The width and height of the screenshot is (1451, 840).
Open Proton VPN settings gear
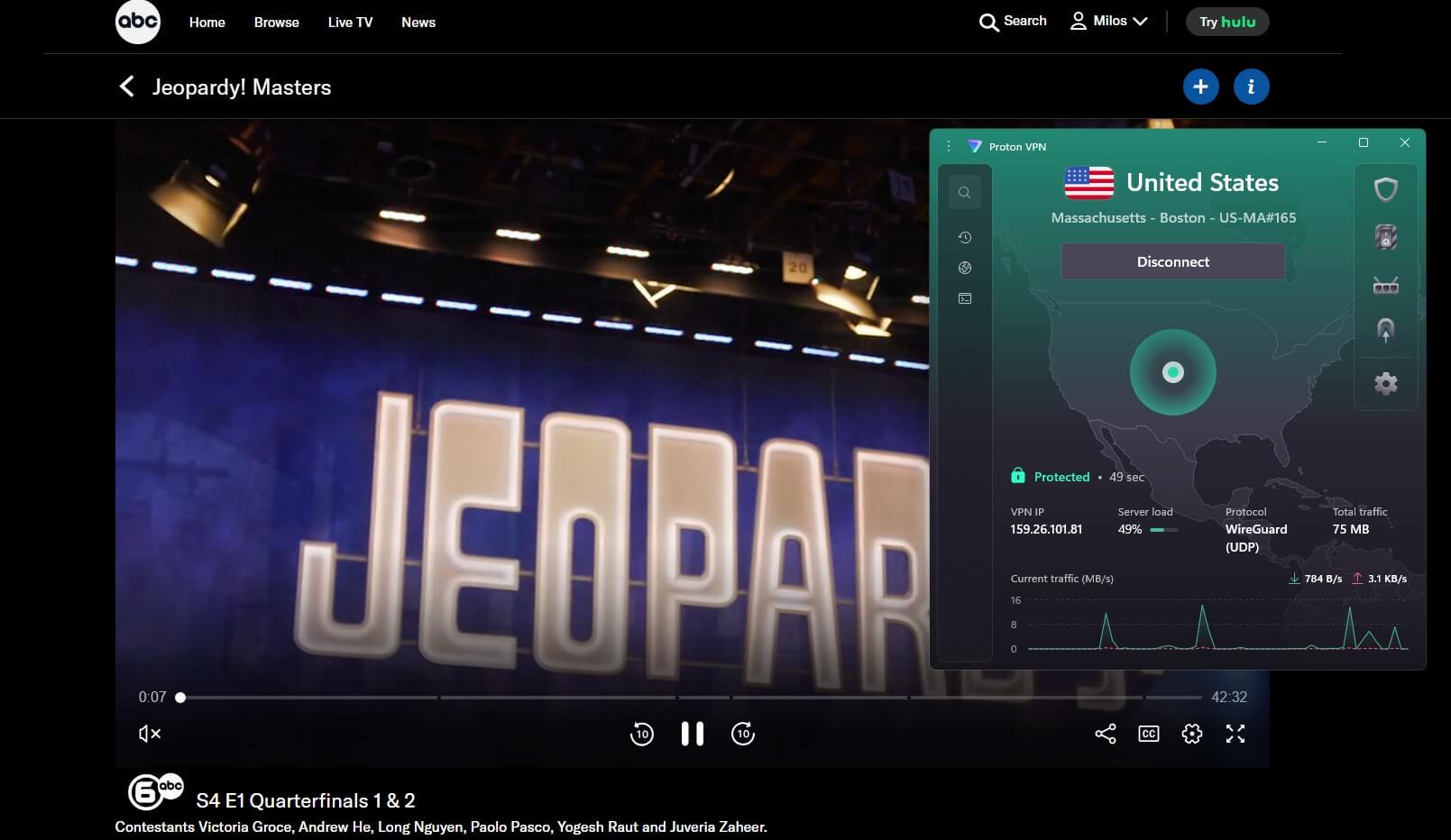(x=1386, y=384)
